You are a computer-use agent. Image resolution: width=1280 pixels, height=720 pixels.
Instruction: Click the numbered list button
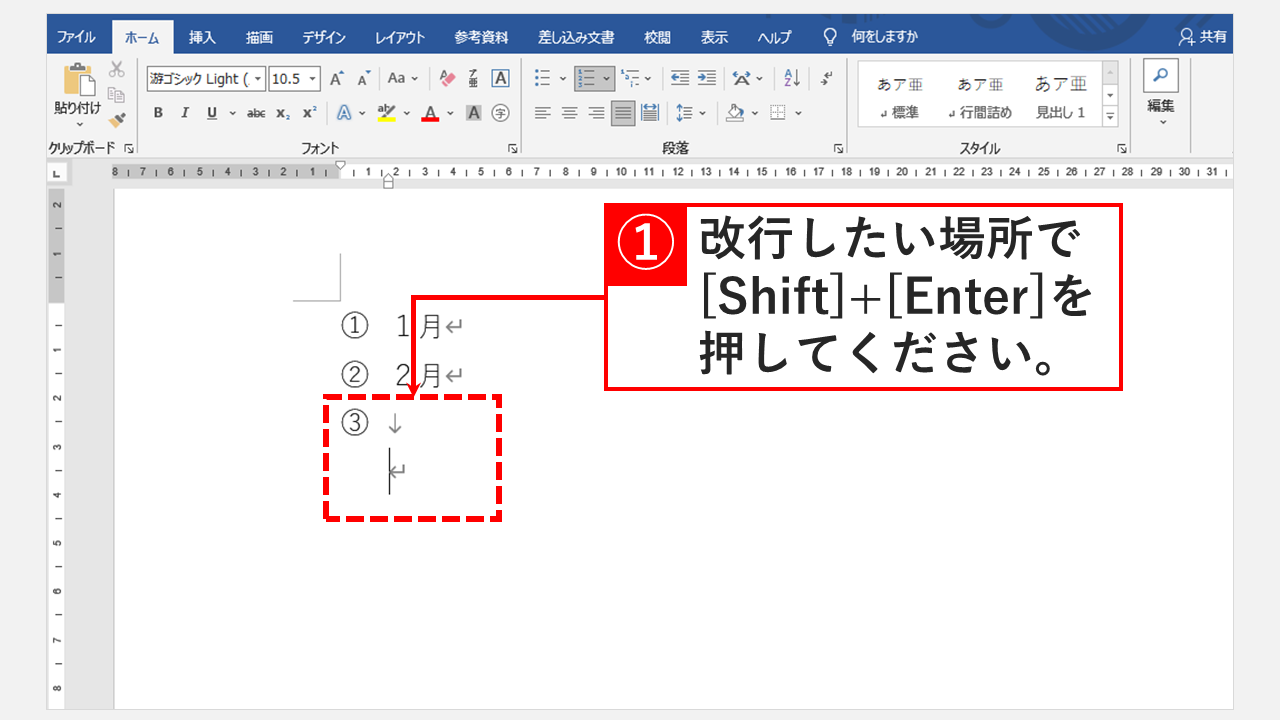[587, 78]
